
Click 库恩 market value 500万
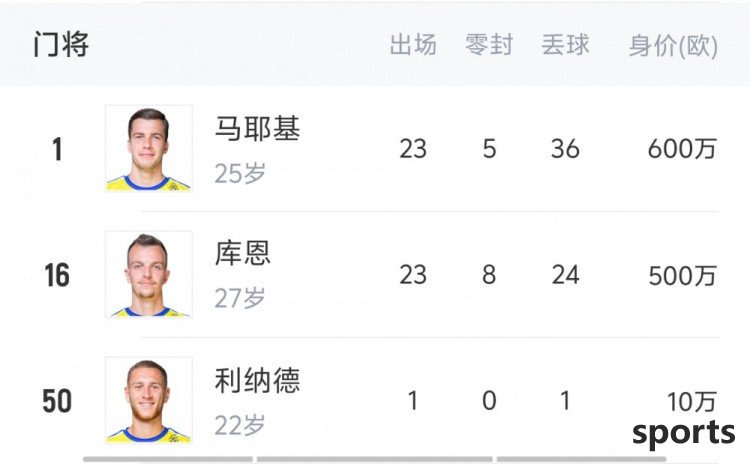683,276
